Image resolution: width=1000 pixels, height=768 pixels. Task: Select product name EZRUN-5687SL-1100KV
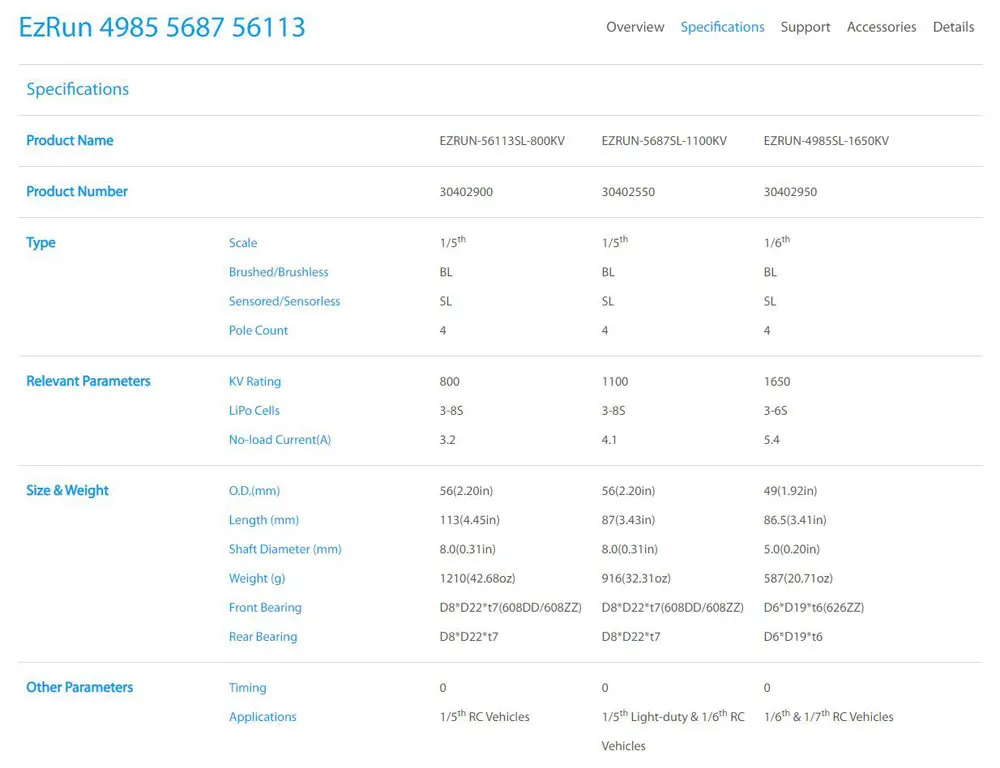664,141
